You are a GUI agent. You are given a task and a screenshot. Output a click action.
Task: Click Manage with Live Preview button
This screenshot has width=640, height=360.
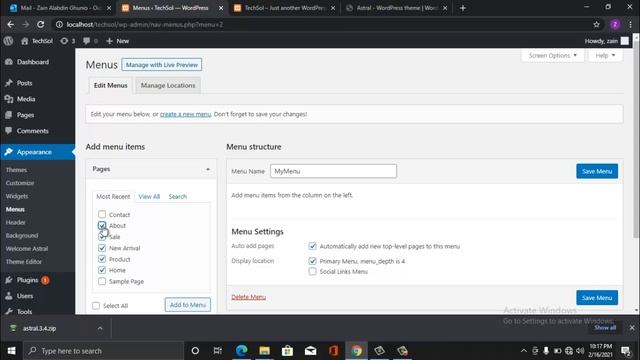pyautogui.click(x=162, y=65)
